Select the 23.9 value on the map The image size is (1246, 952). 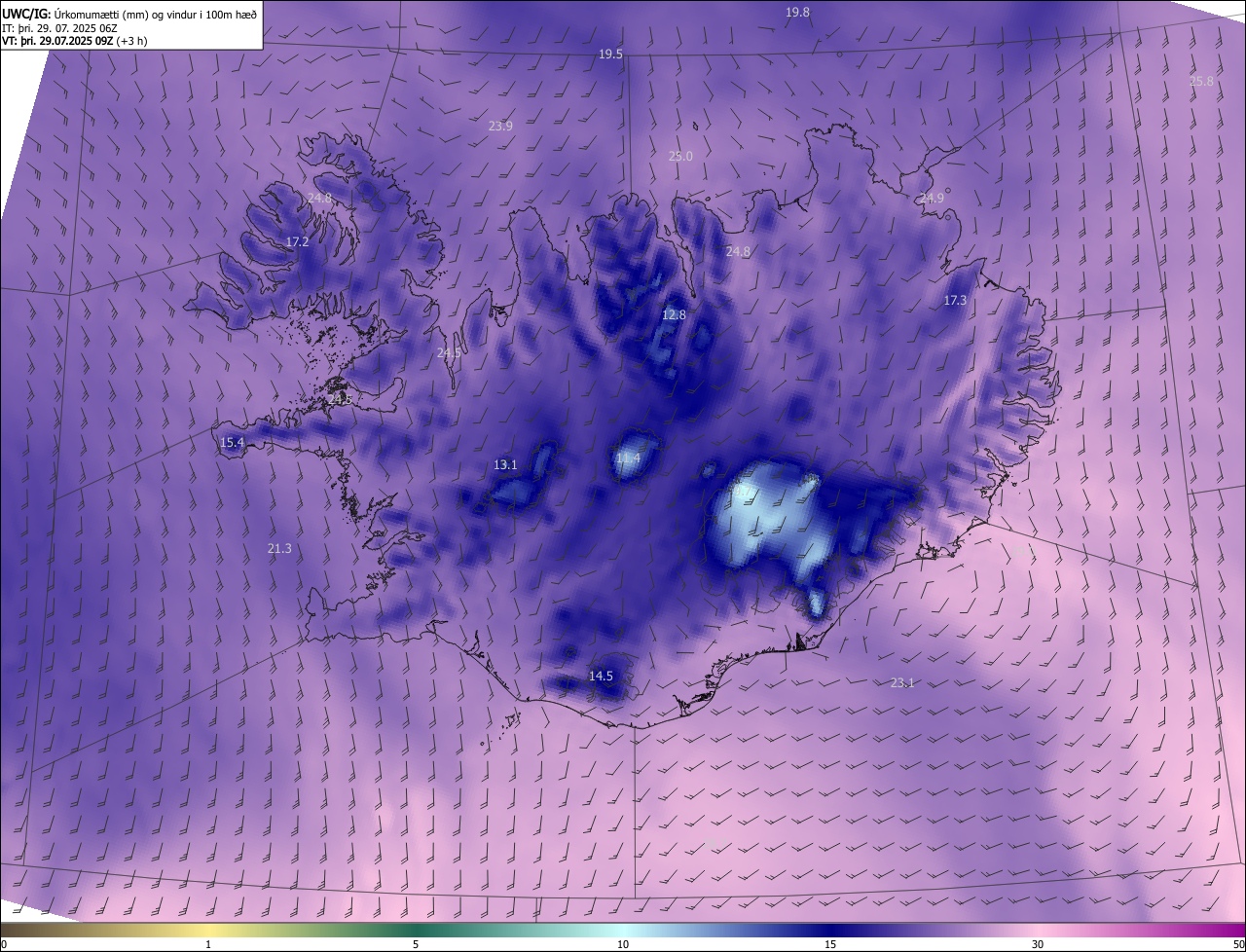500,126
